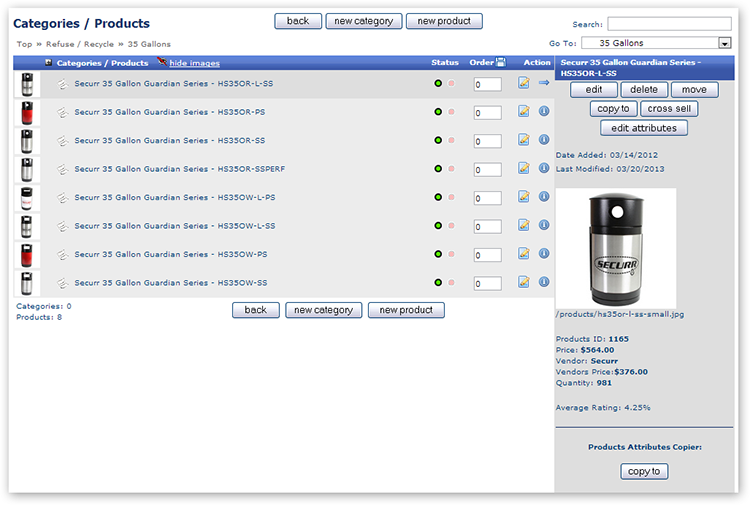
Task: Click the edit icon for HS35OW-SS row
Action: click(x=524, y=282)
